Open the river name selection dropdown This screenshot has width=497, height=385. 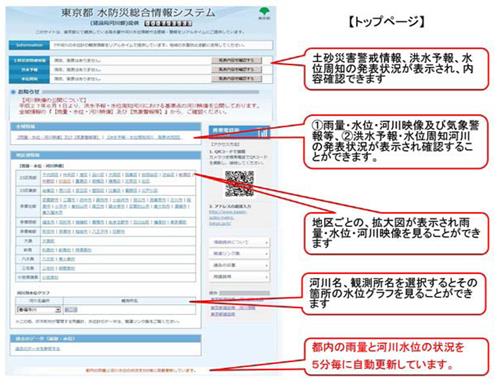pyautogui.click(x=39, y=310)
